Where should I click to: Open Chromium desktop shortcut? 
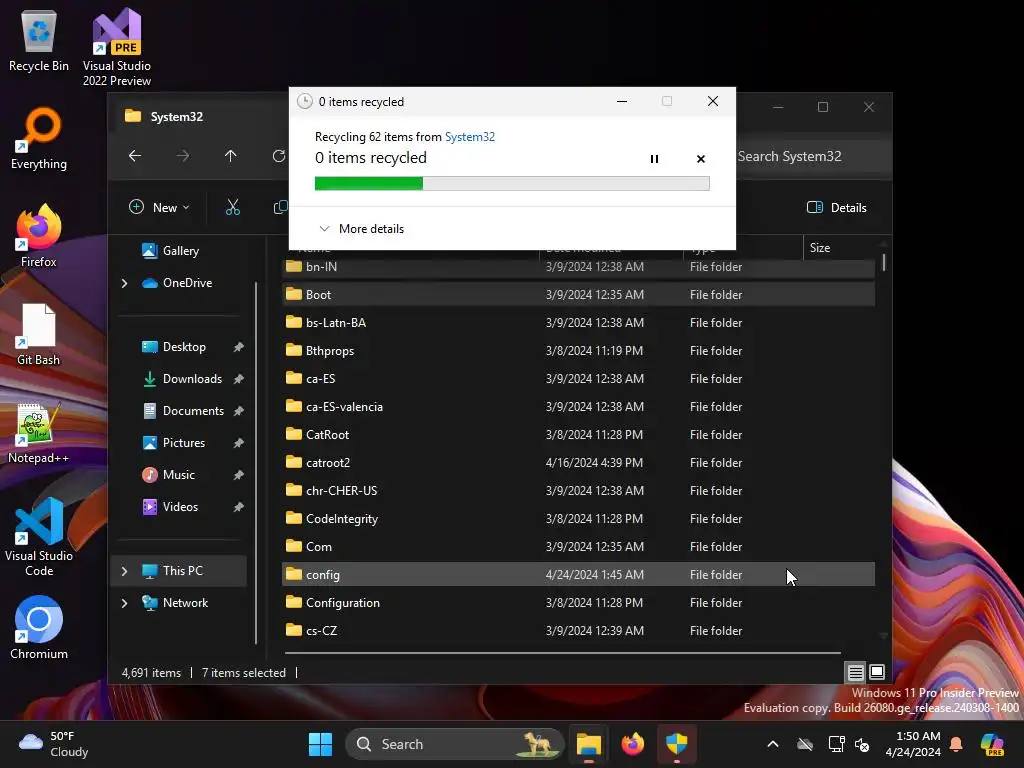[39, 628]
